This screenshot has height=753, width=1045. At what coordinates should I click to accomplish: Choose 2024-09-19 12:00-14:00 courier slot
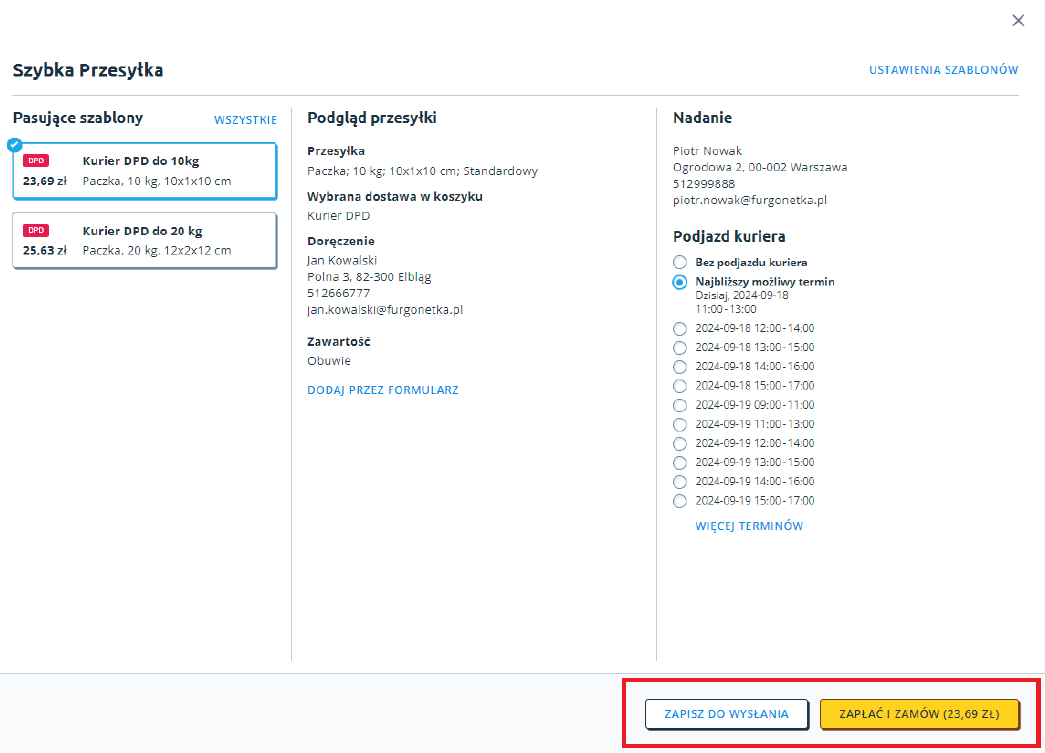(x=680, y=443)
